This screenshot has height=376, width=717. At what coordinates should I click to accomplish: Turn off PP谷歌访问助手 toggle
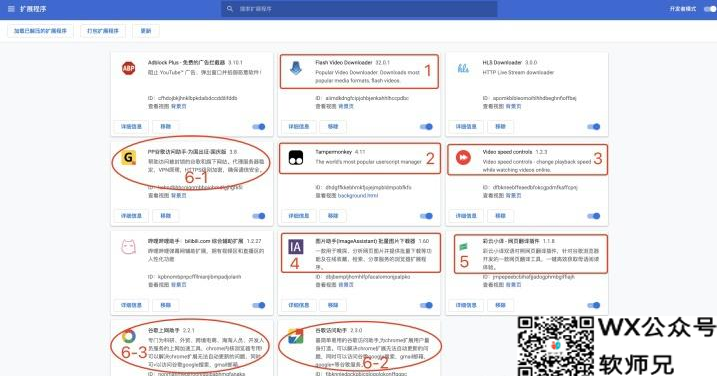(x=259, y=216)
